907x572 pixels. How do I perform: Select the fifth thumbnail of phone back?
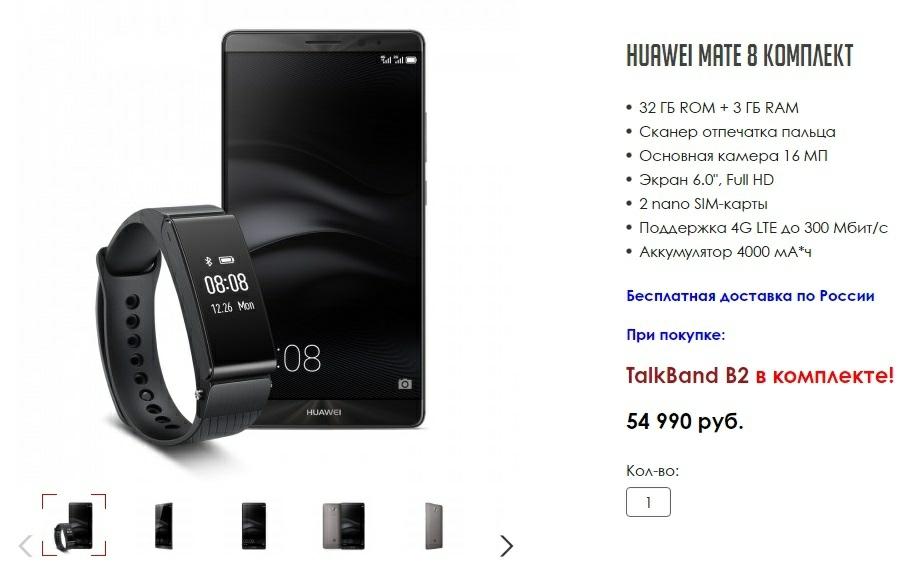coord(434,525)
